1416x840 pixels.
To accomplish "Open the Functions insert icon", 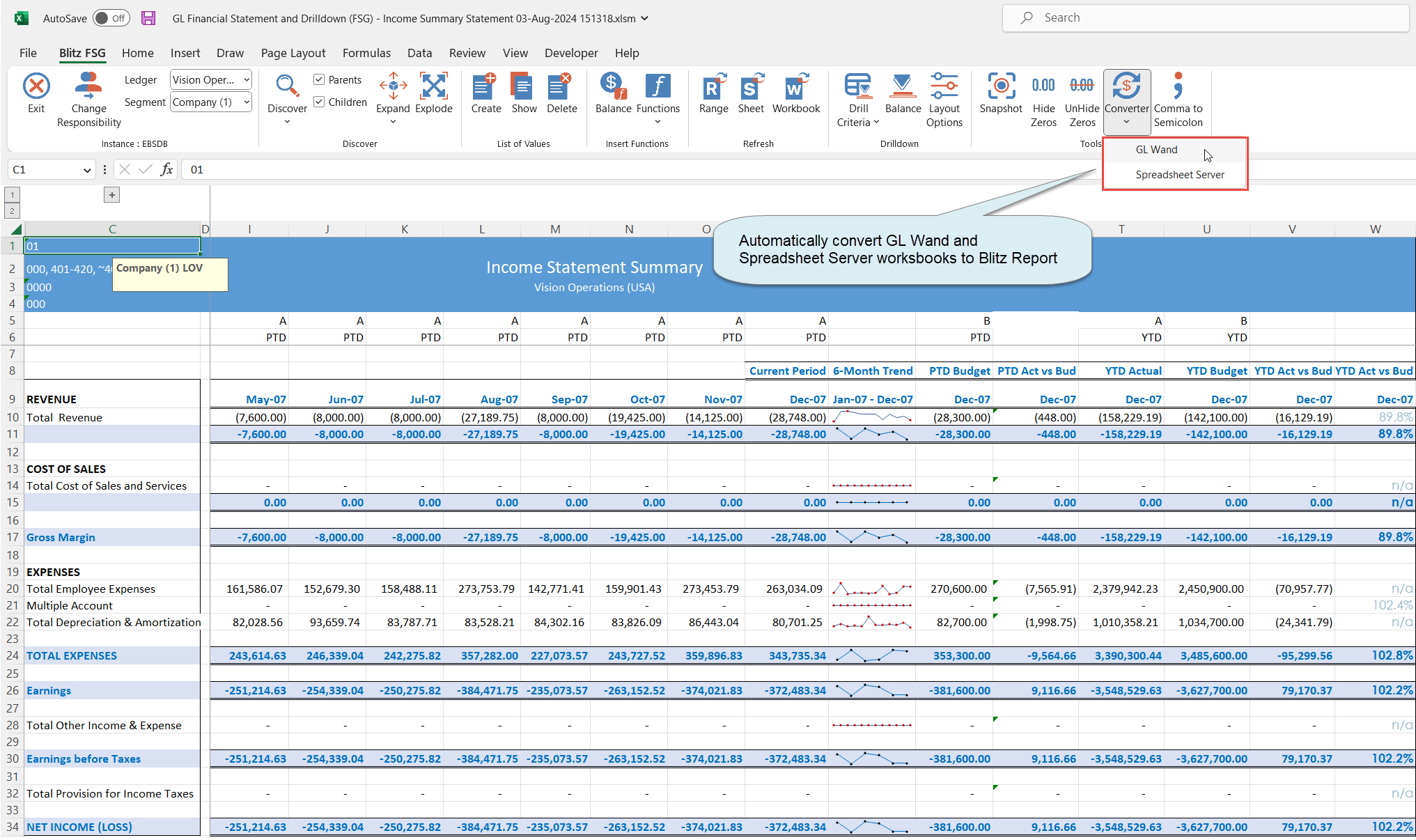I will tap(658, 86).
